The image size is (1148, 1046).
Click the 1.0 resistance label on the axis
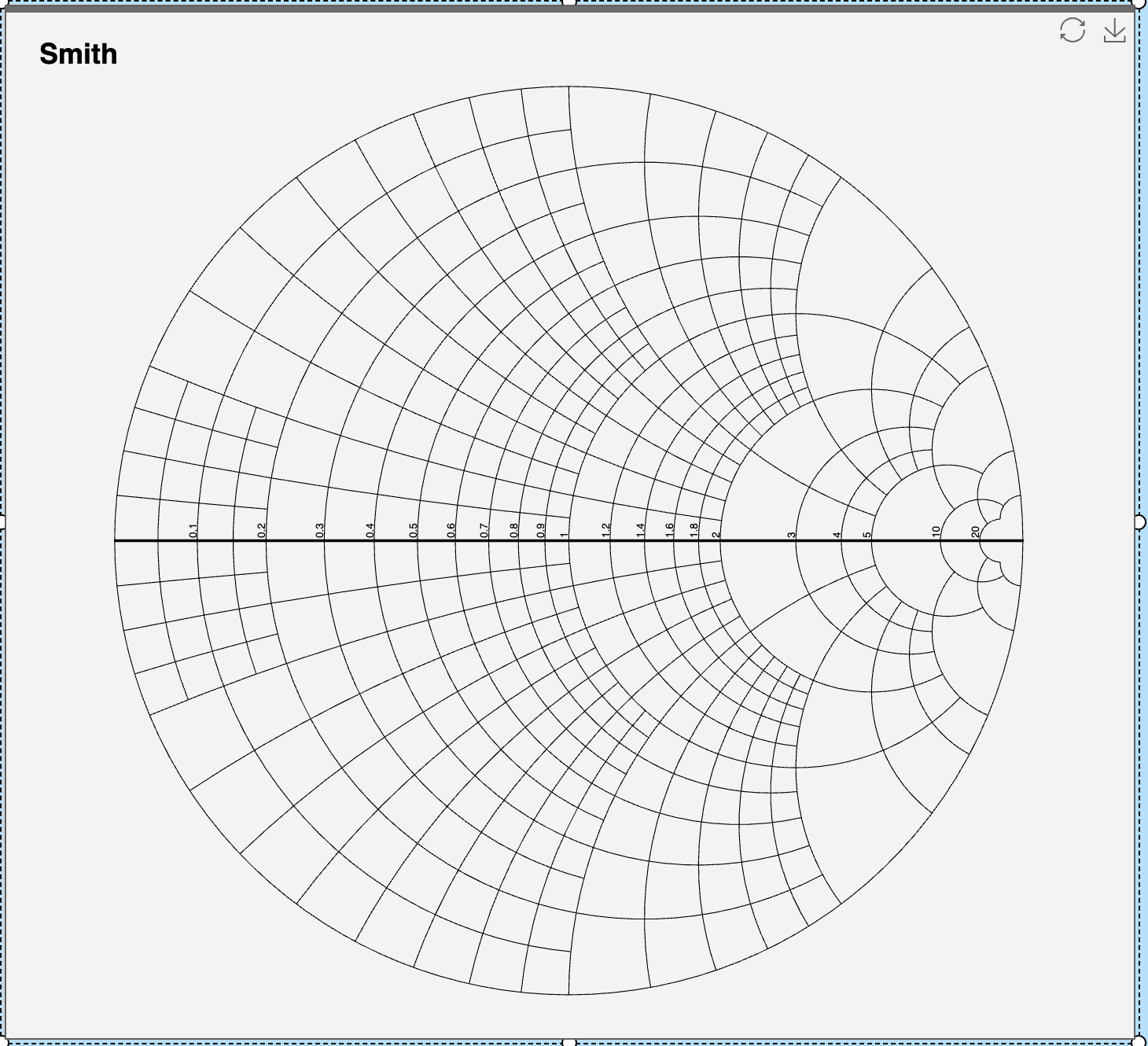point(562,532)
